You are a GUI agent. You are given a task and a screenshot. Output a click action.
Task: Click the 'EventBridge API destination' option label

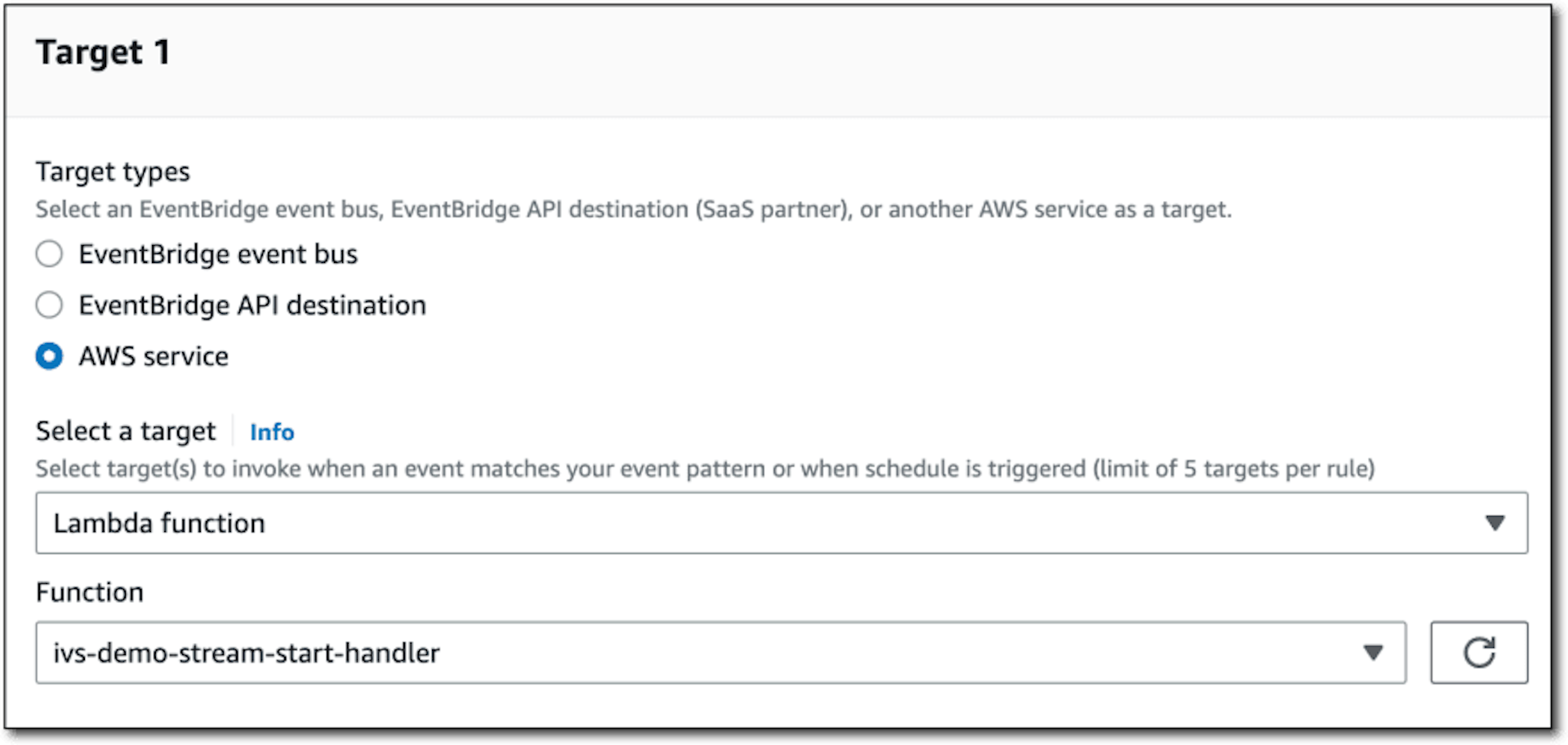(252, 306)
